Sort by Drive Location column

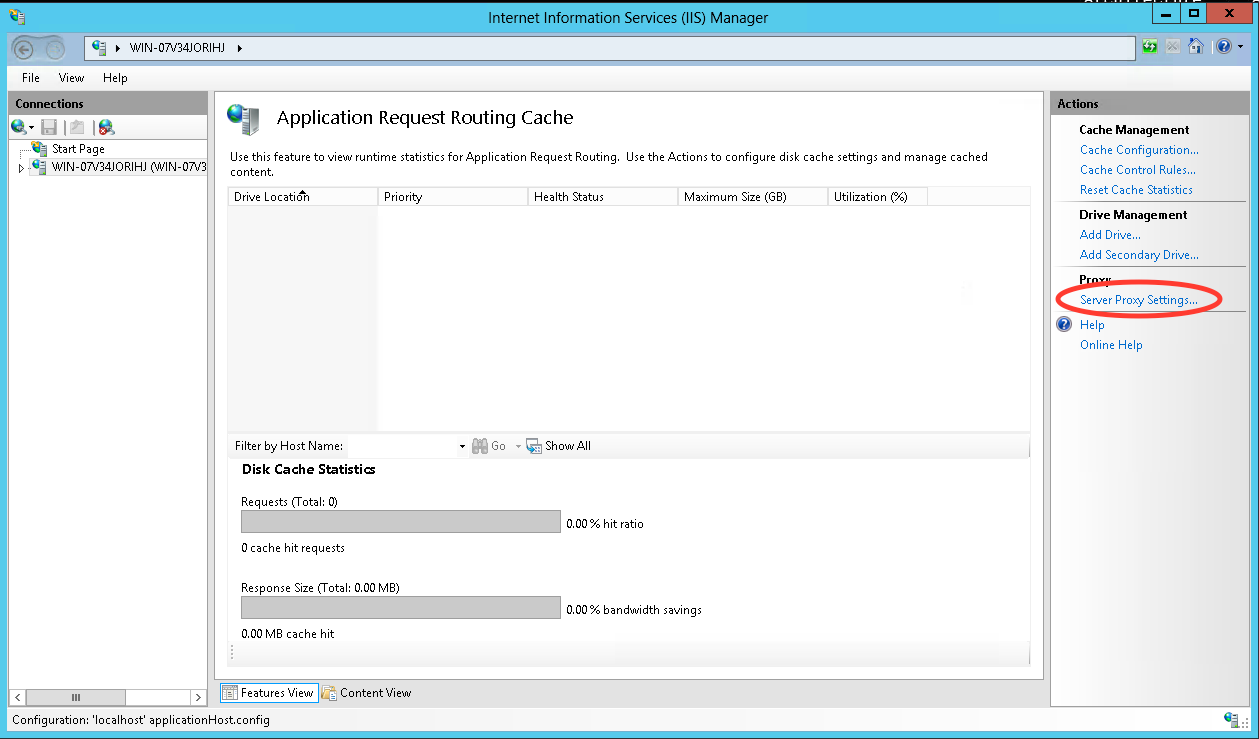coord(303,197)
